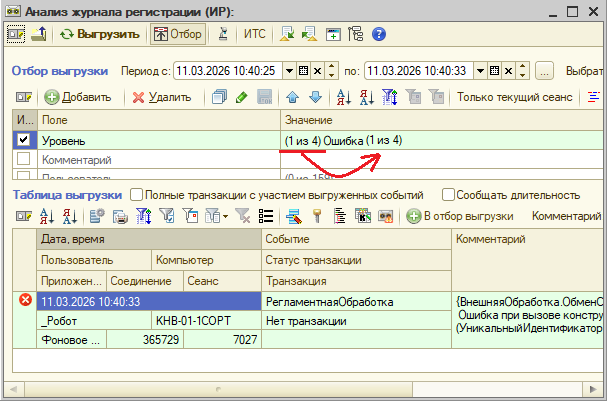
Task: Click the red Удалить cross icon
Action: click(x=138, y=97)
